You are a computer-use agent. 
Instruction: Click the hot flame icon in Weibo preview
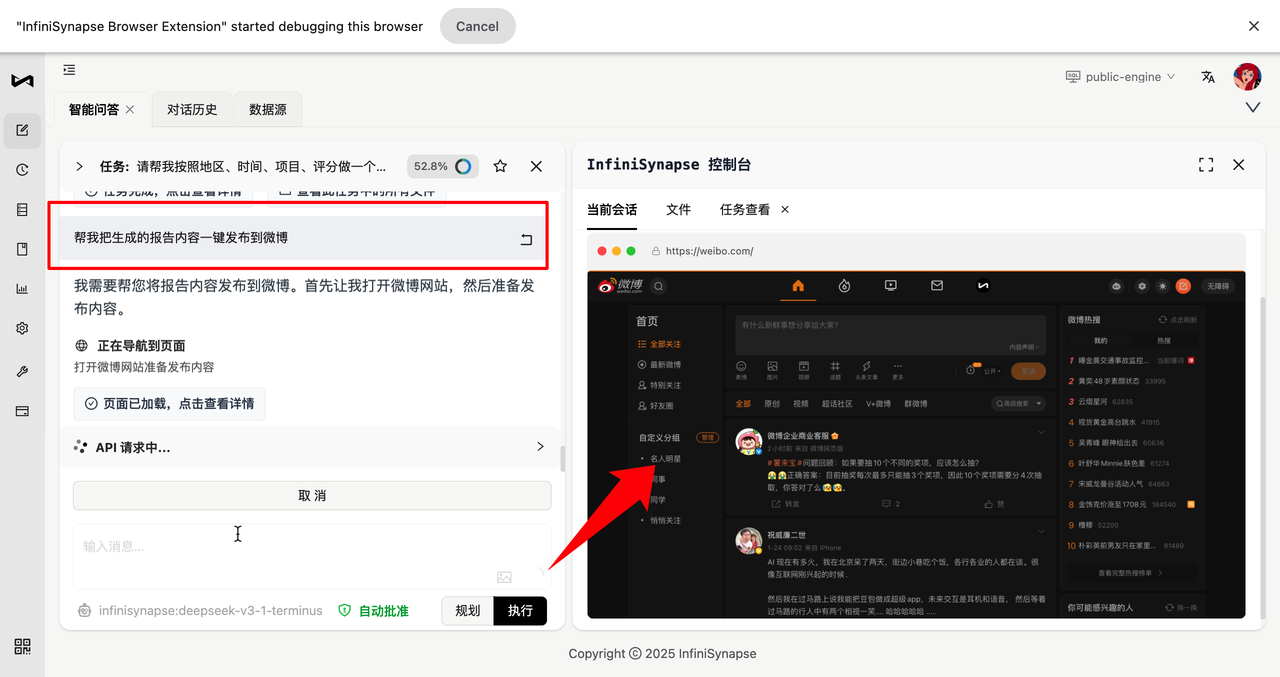pos(844,286)
